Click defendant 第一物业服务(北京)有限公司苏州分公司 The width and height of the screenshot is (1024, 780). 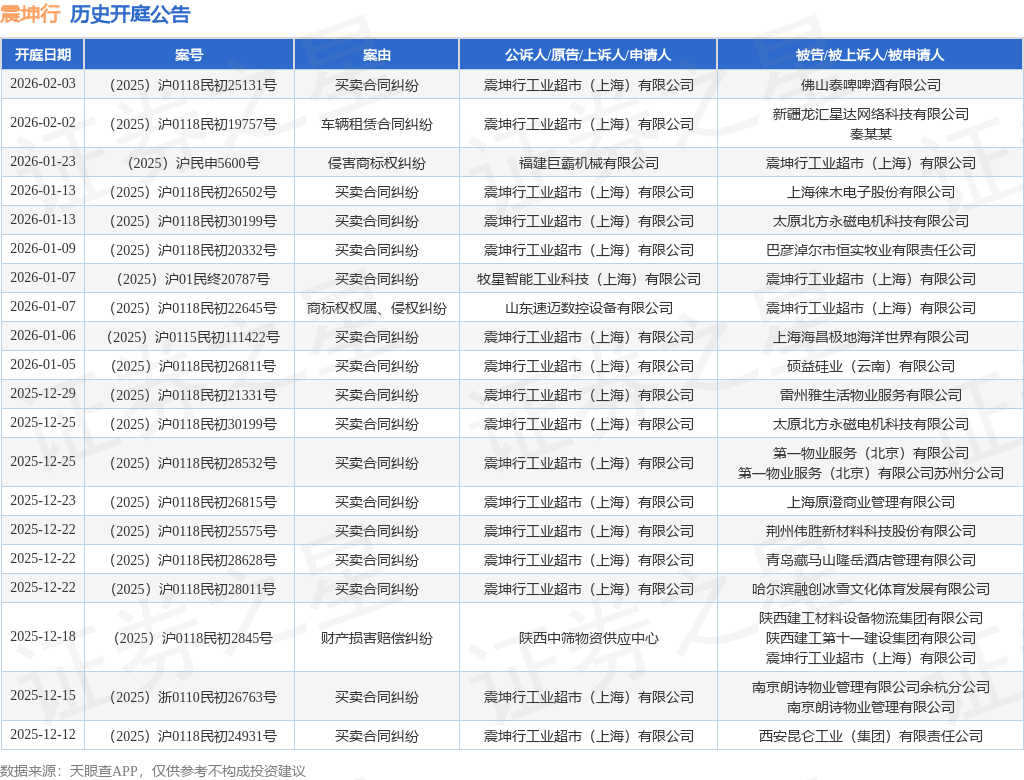tap(871, 473)
